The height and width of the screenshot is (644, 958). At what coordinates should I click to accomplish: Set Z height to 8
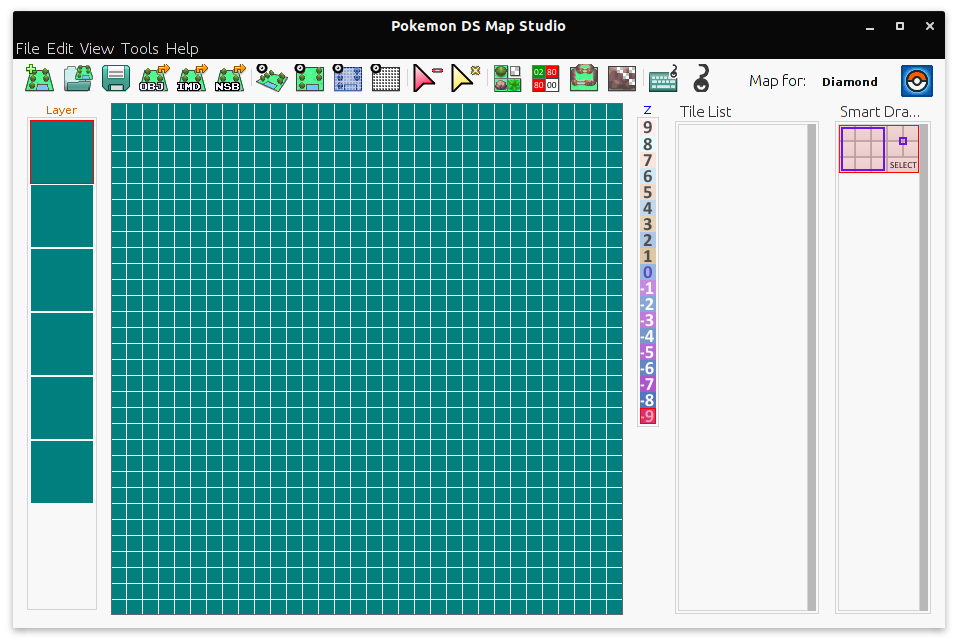(x=648, y=144)
